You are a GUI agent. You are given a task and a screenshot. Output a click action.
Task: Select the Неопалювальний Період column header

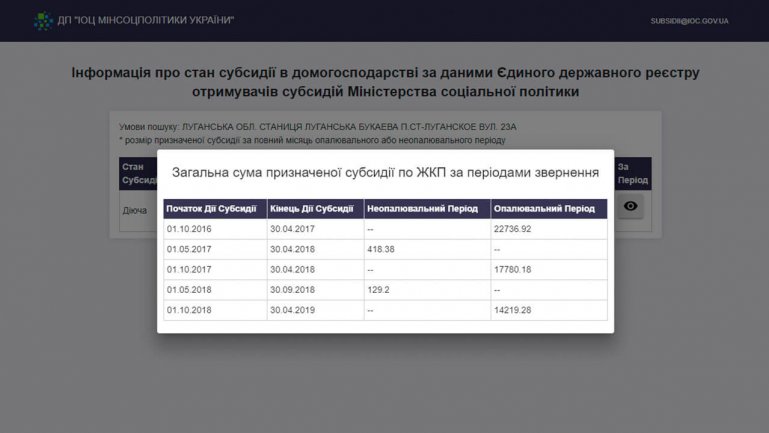[x=427, y=209]
